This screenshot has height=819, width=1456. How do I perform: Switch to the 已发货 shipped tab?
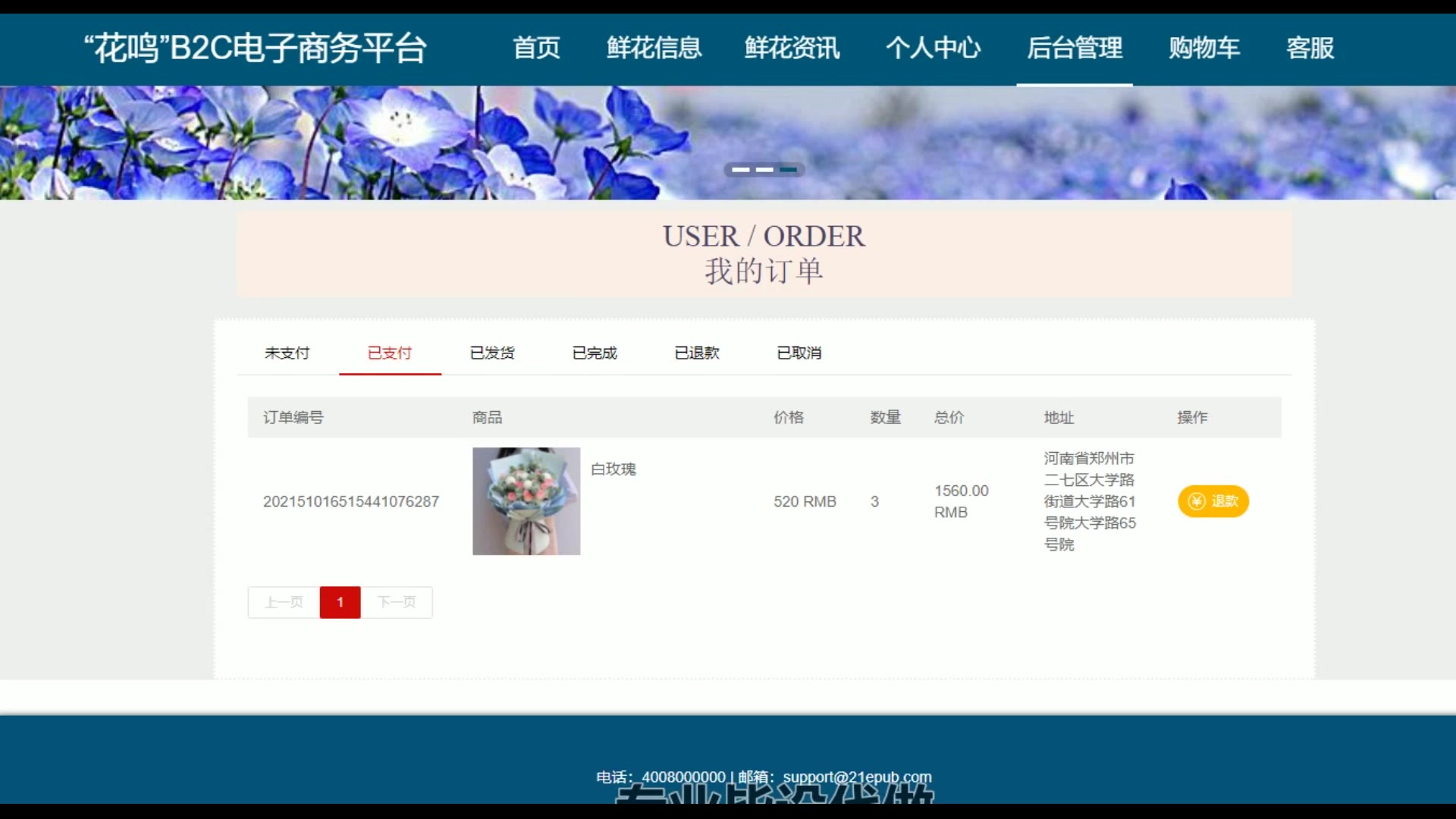pos(492,353)
